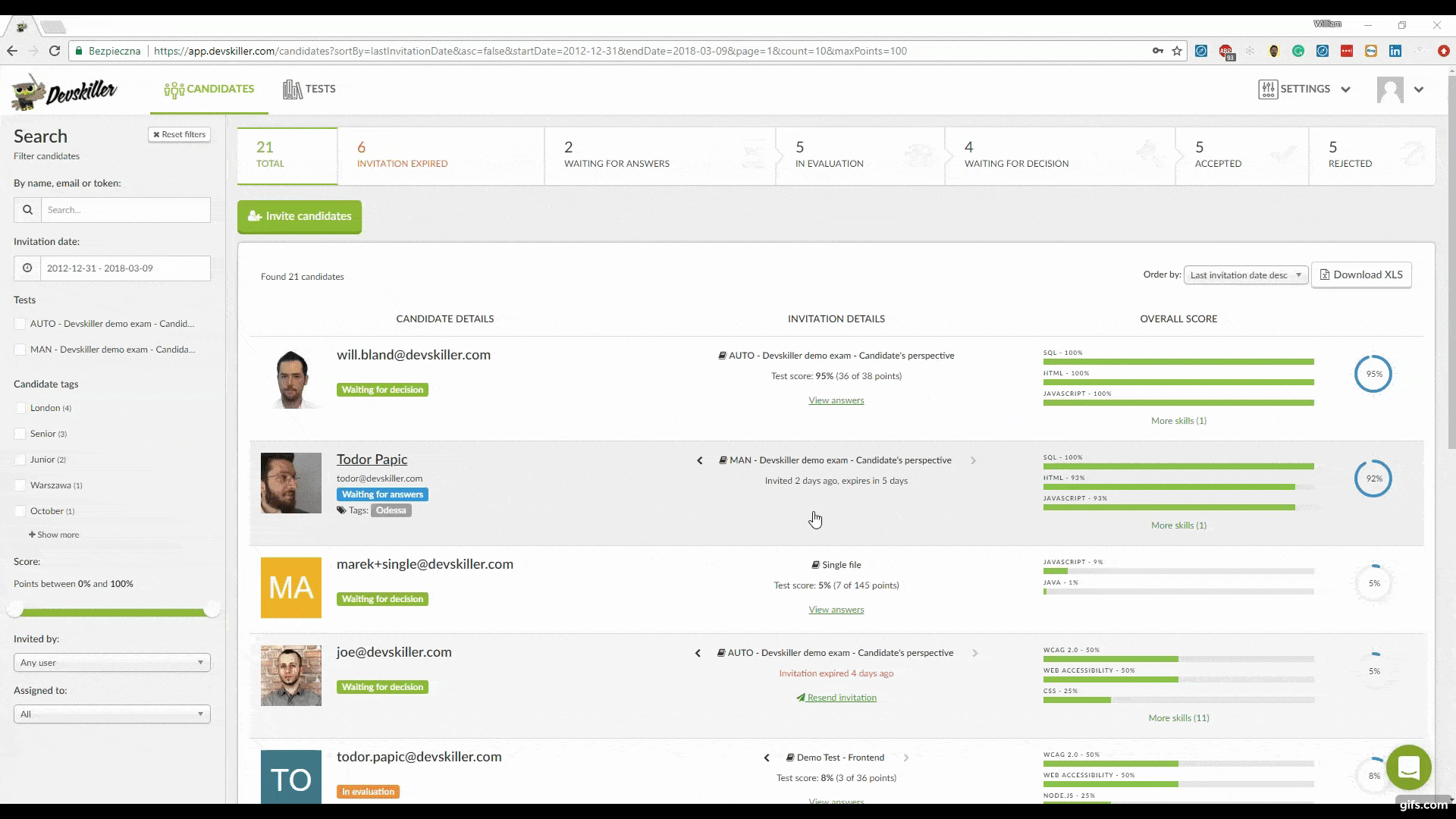Viewport: 1456px width, 819px height.
Task: Check the London (4) candidate tag
Action: (20, 407)
